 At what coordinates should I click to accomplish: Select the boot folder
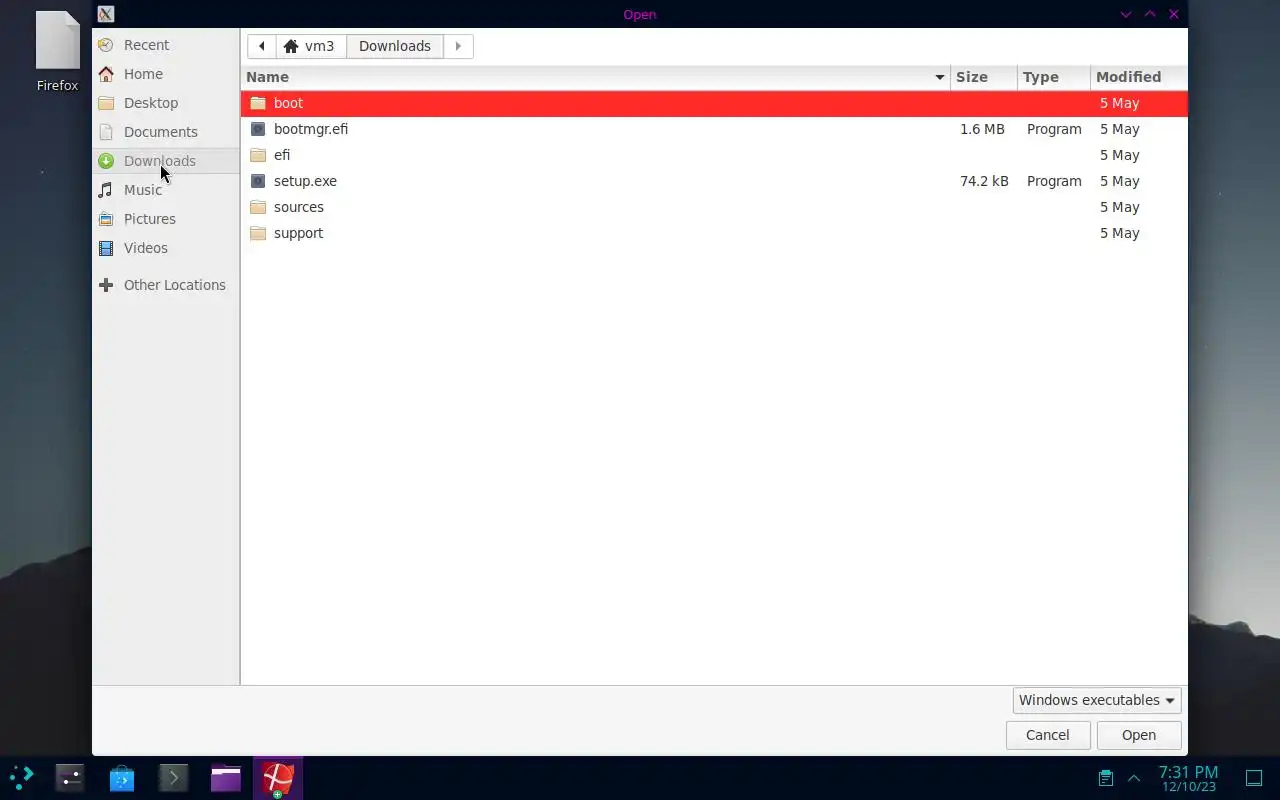(714, 103)
